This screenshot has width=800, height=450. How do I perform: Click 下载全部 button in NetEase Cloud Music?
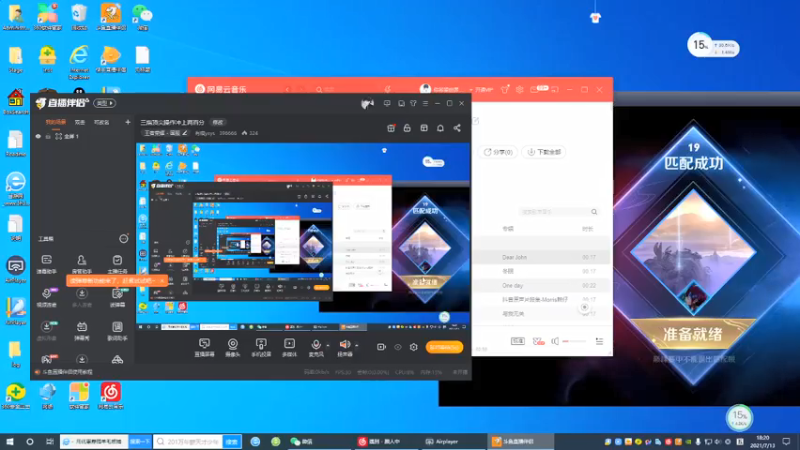pos(544,152)
